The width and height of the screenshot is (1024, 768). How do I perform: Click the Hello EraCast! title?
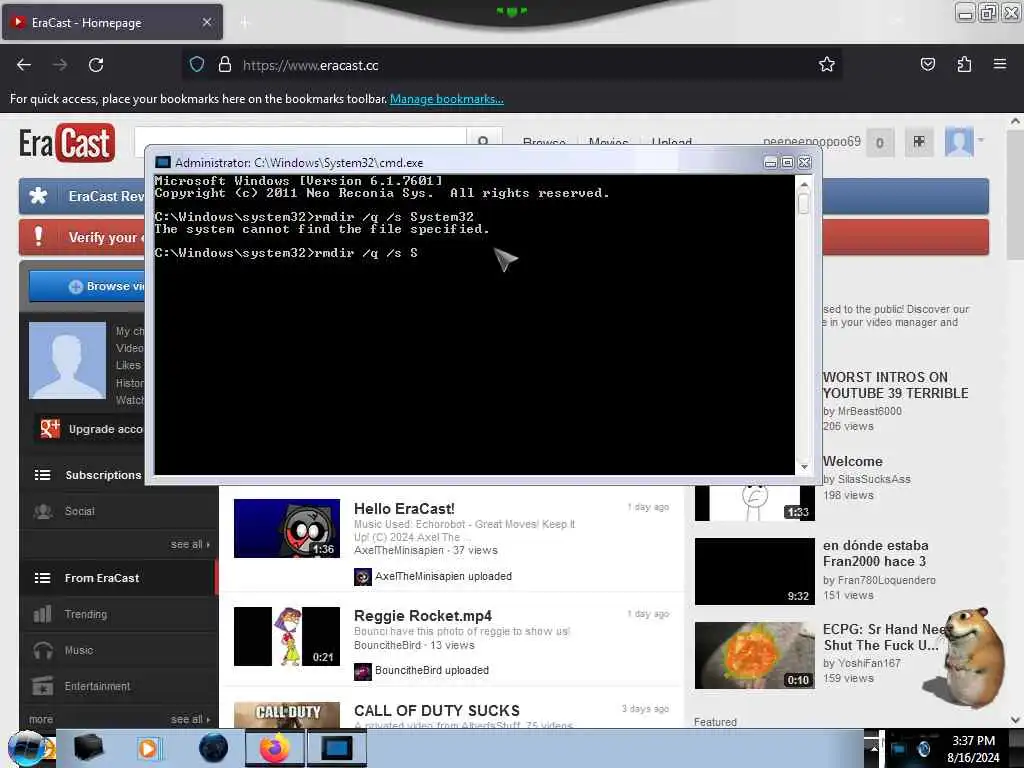point(404,509)
